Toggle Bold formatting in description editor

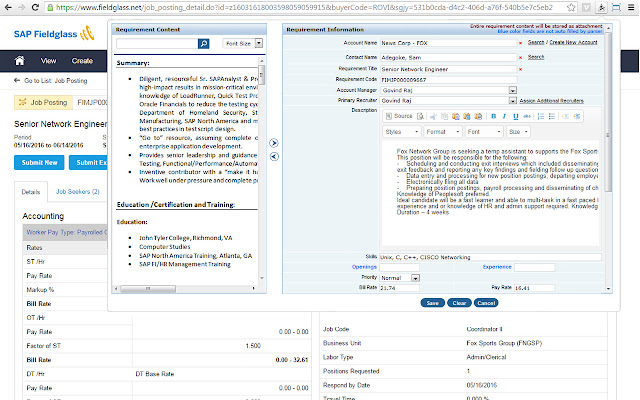click(x=493, y=116)
